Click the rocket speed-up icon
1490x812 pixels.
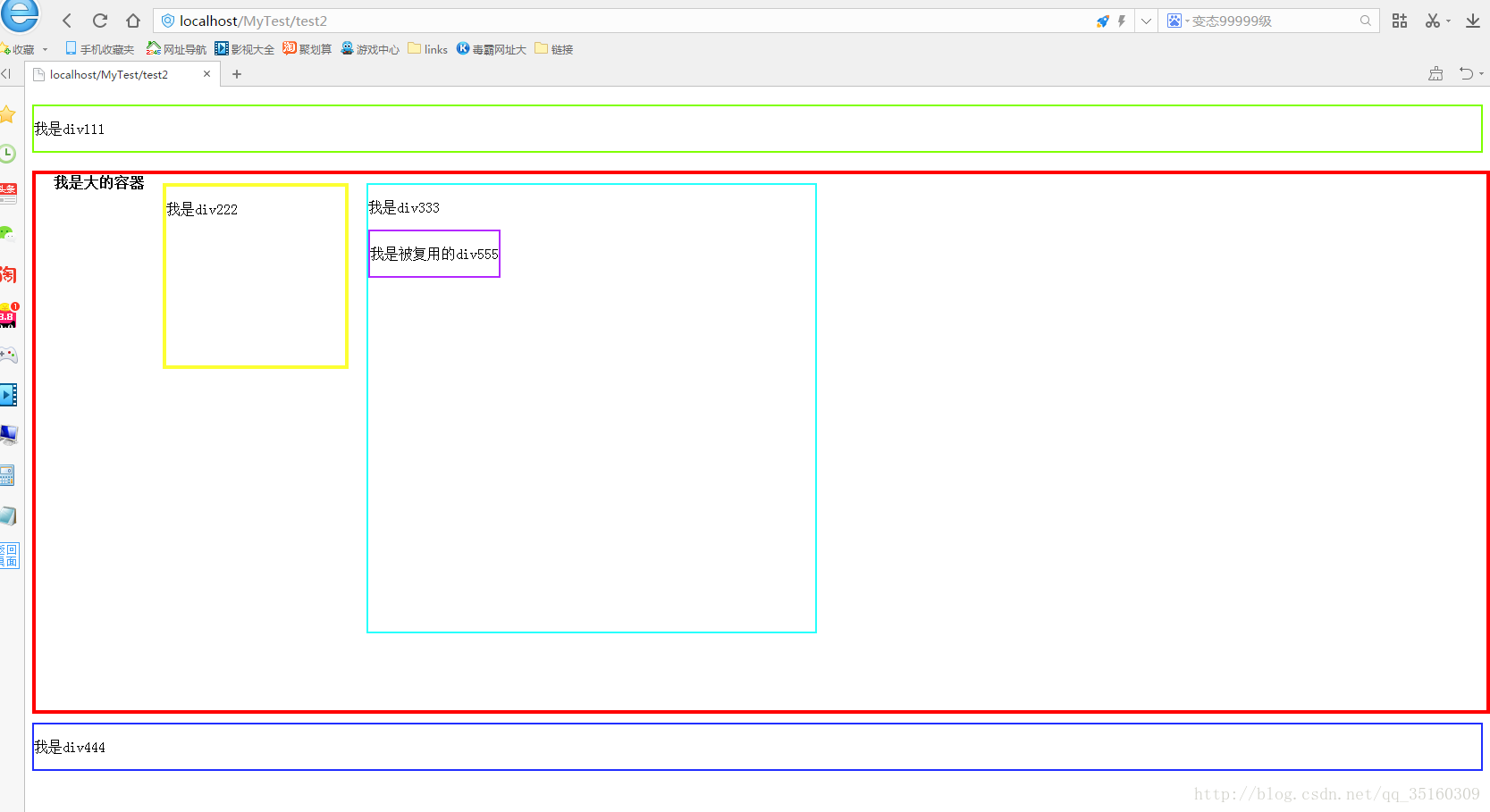coord(1103,21)
